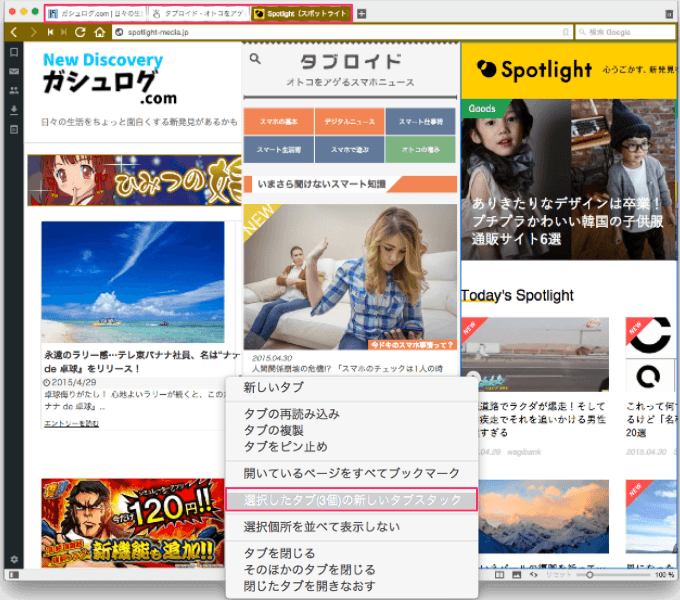Toggle the side panel from status bar
Screen dimensions: 680x600
[14, 575]
